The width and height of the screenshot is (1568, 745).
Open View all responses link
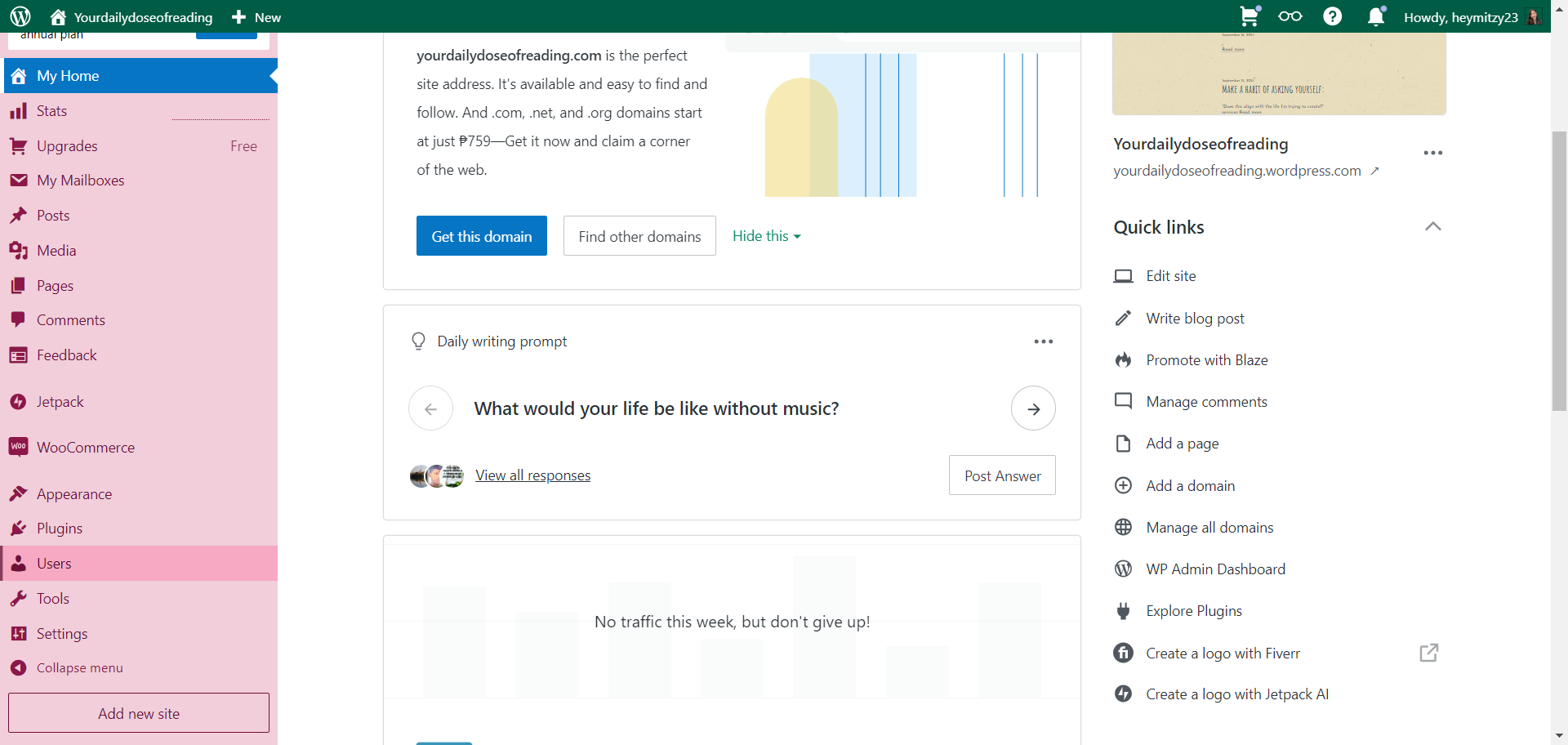coord(532,475)
